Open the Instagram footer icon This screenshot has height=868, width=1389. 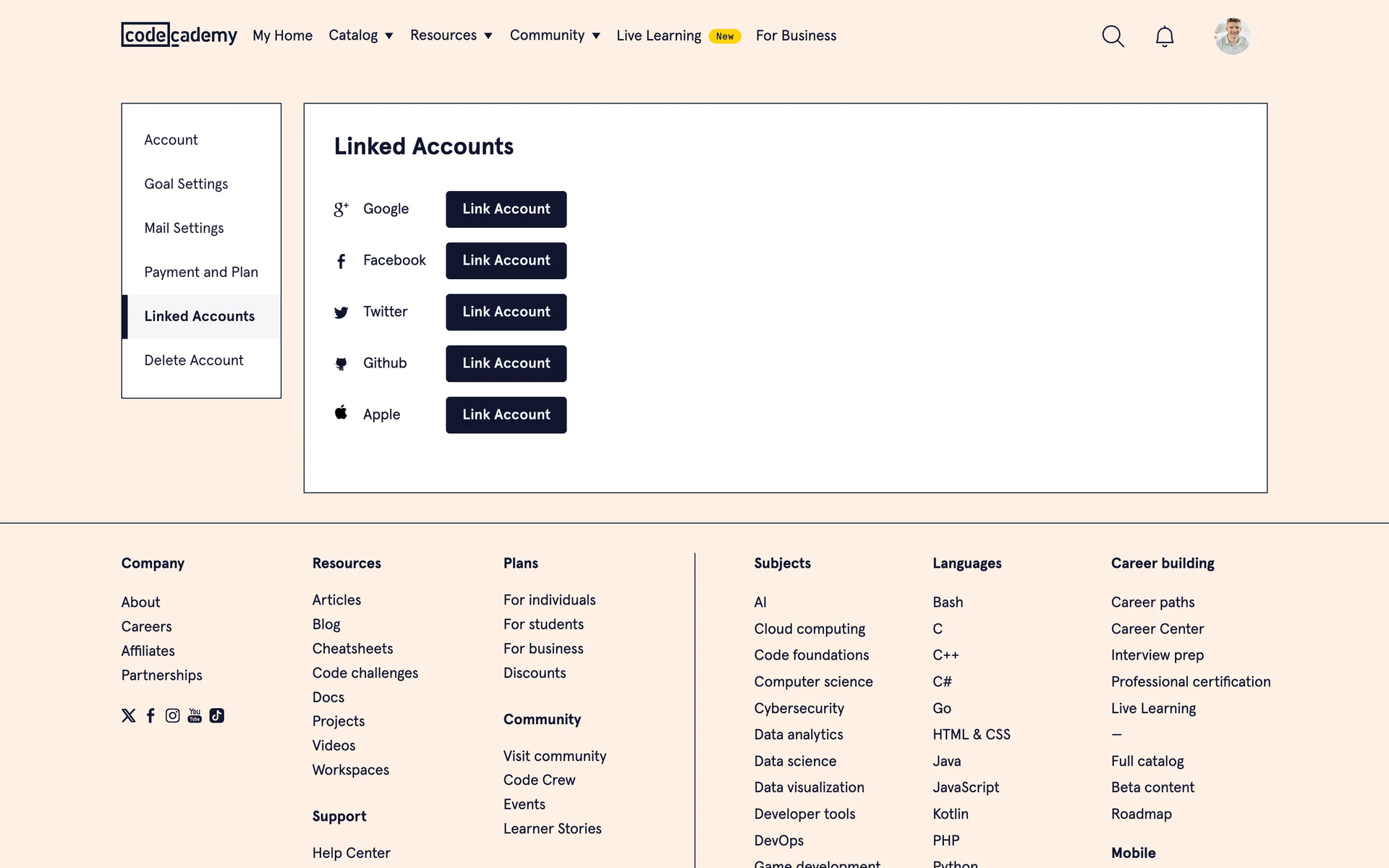(172, 715)
